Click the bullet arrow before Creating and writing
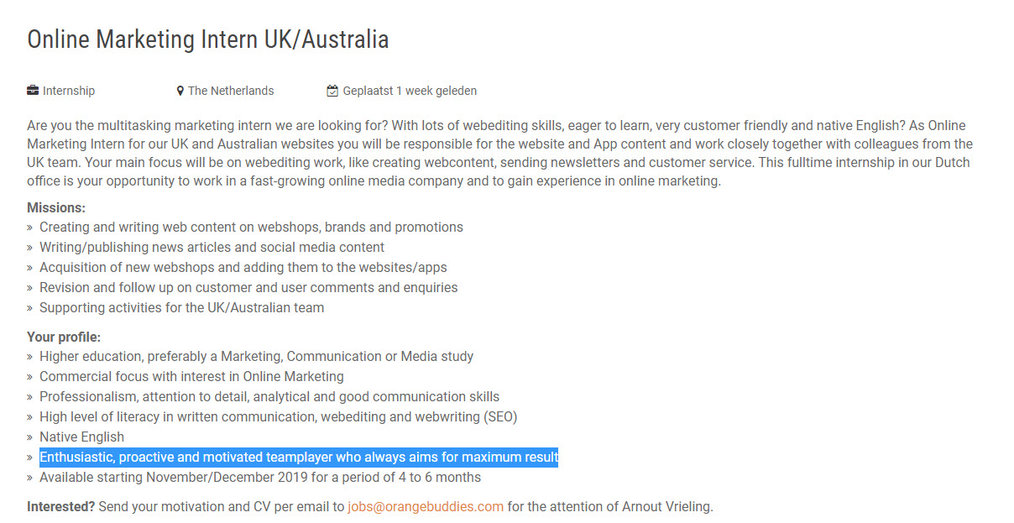1014x523 pixels. point(30,228)
